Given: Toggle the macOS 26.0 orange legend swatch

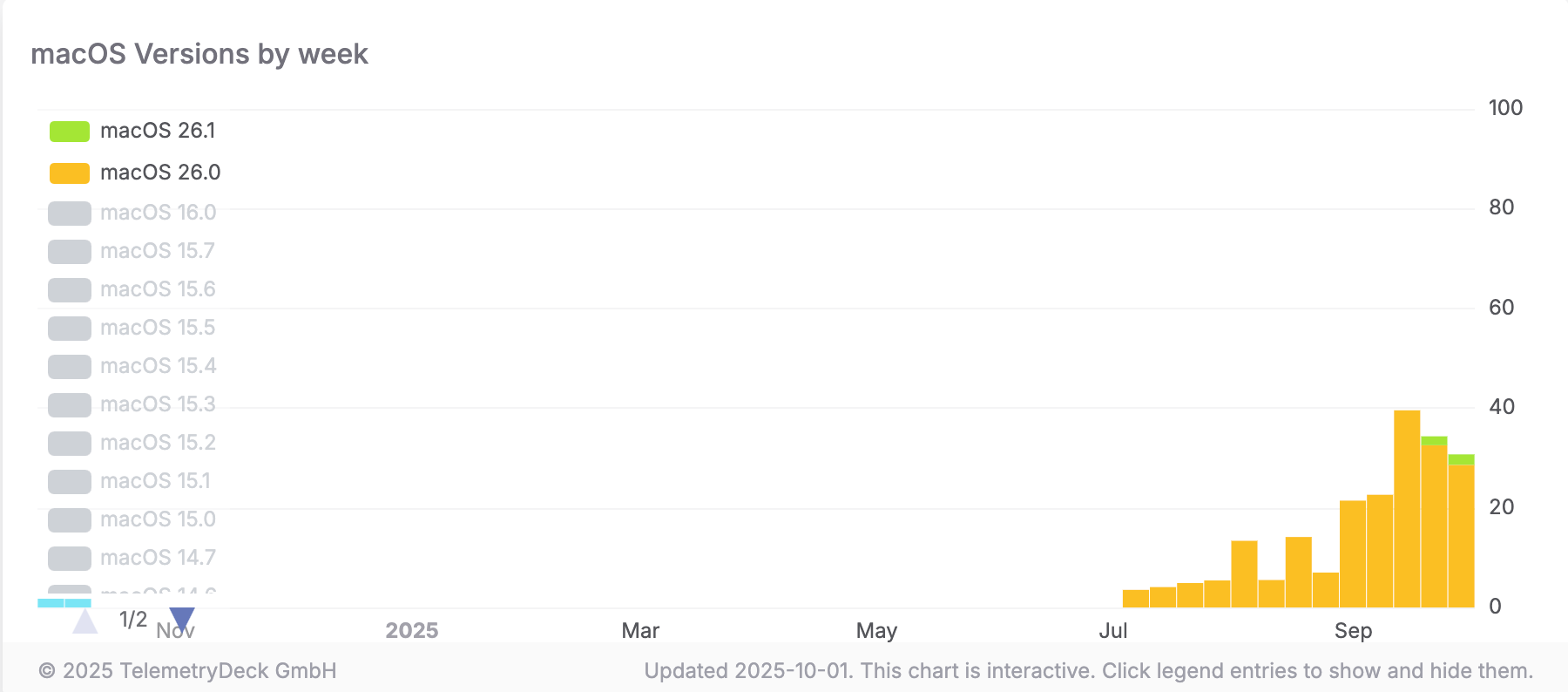Looking at the screenshot, I should [70, 173].
